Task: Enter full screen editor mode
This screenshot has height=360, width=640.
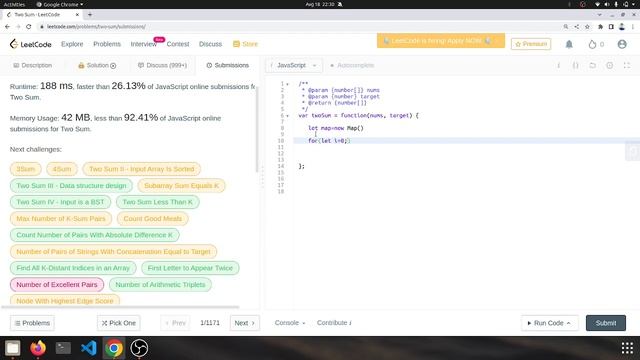Action: point(627,65)
